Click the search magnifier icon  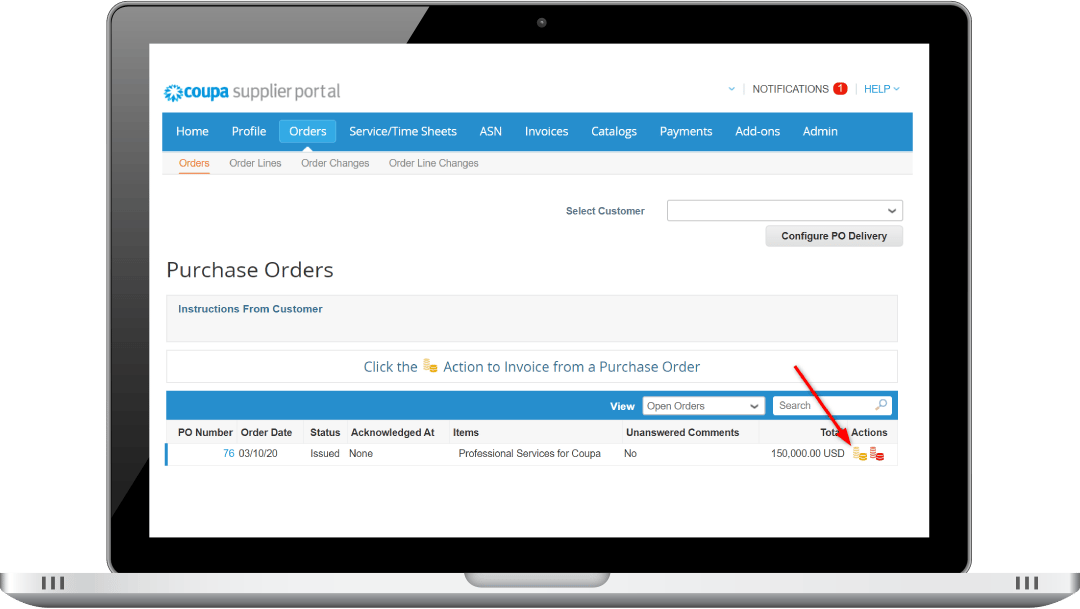pos(880,405)
